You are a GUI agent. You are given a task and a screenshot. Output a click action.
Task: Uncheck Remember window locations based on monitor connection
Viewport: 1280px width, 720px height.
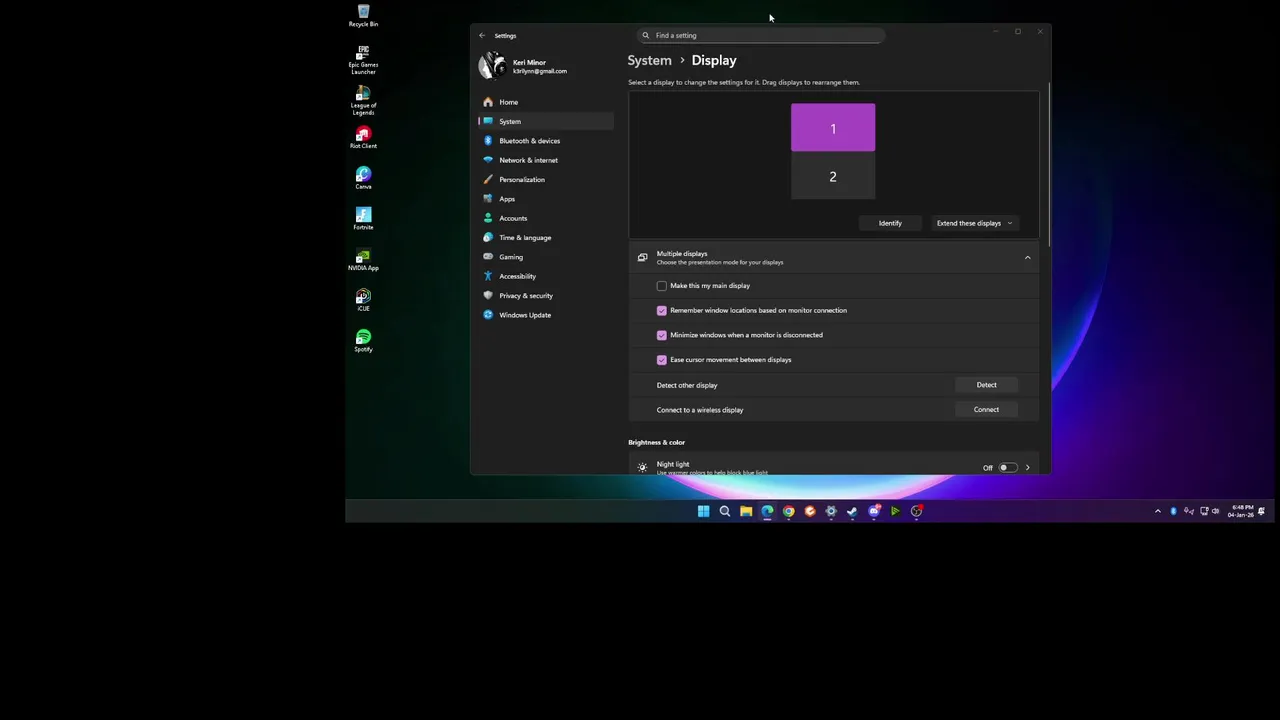coord(661,310)
